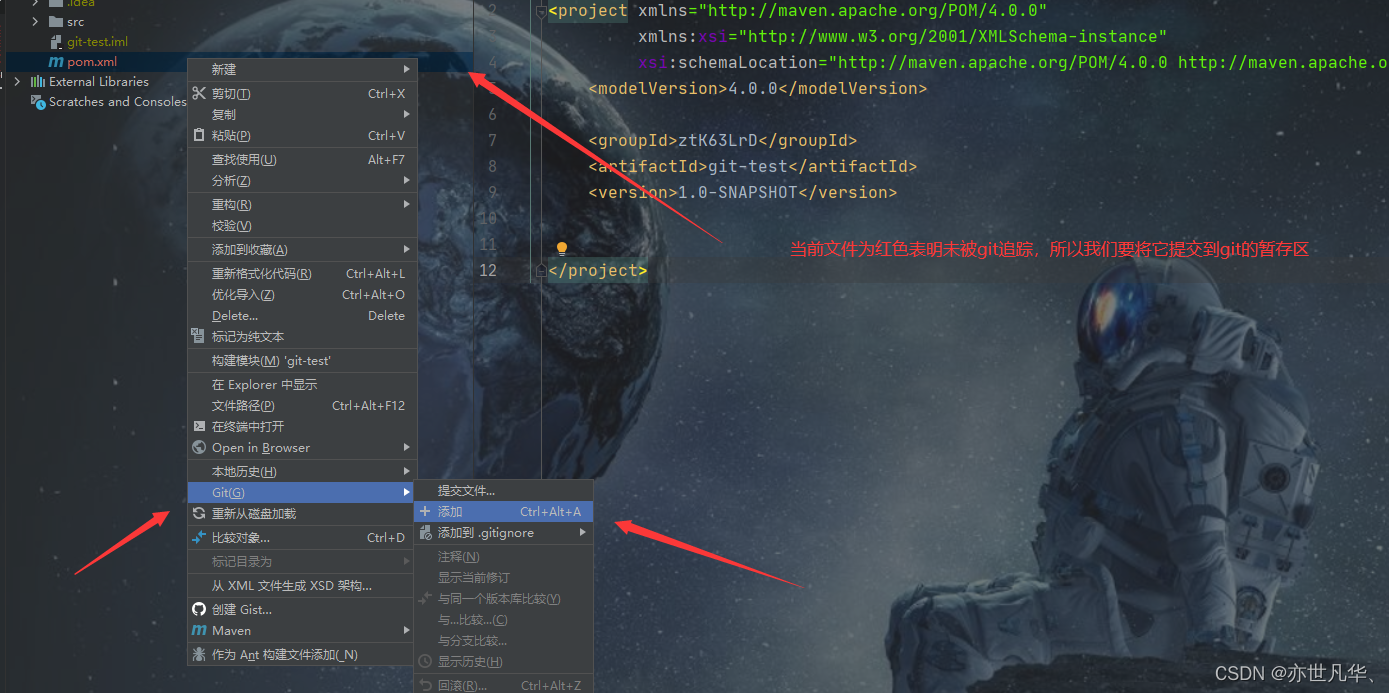The image size is (1389, 693).
Task: Click line number 7 in the gutter
Action: pos(492,140)
